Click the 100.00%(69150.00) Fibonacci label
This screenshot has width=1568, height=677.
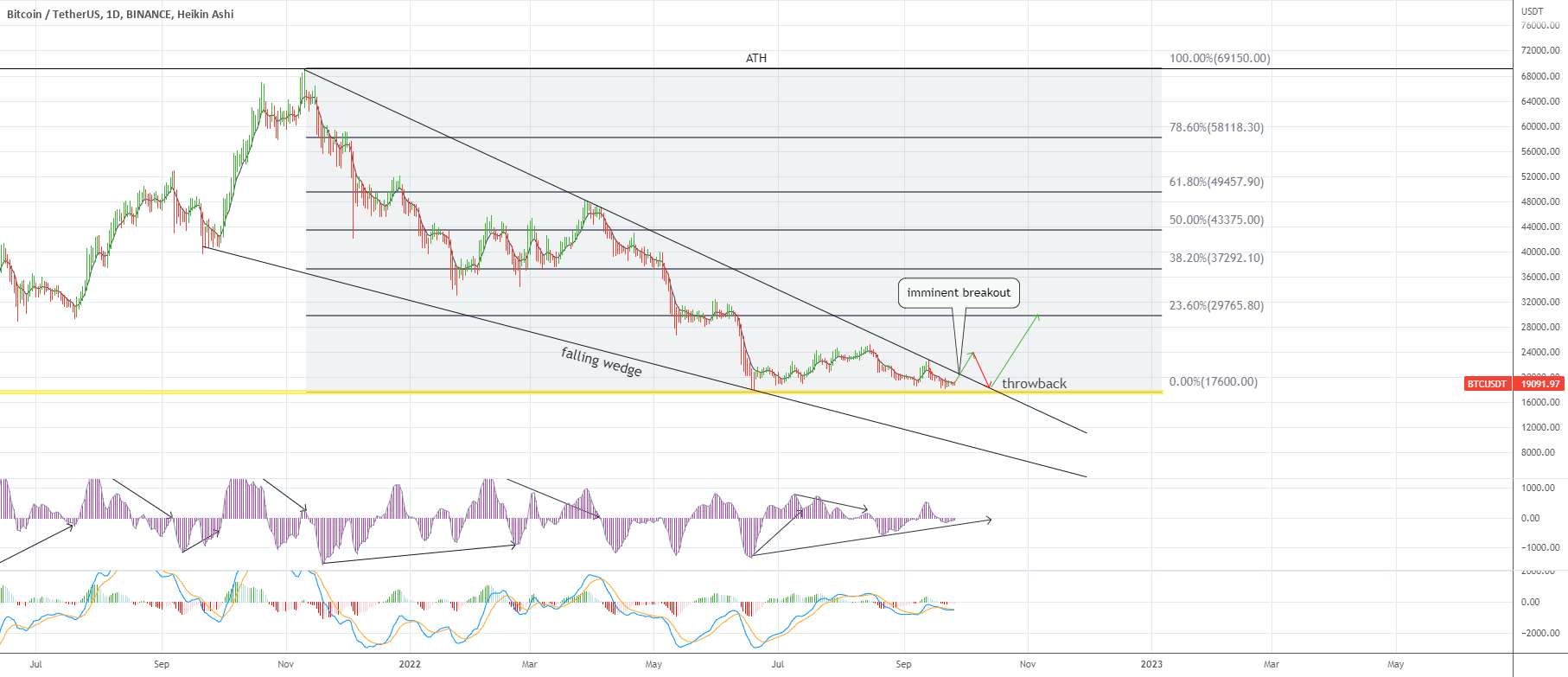1220,58
